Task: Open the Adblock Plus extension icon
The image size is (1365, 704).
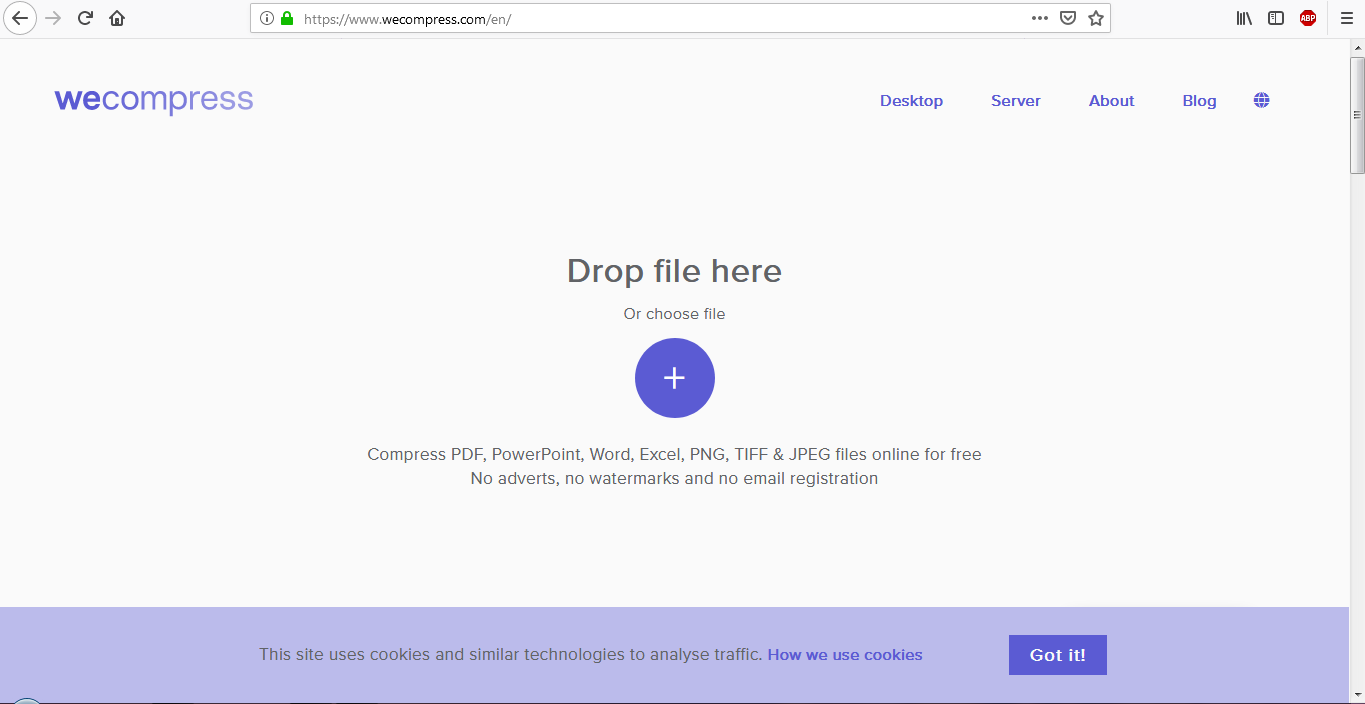Action: [1307, 17]
